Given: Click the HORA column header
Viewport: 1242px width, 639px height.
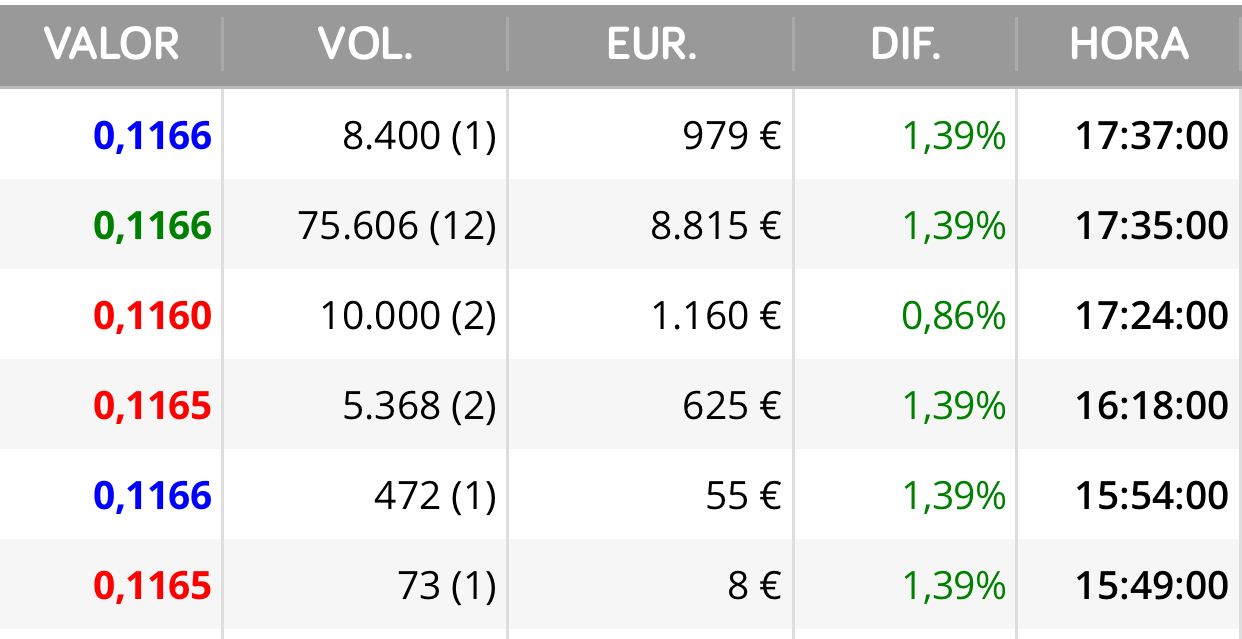Looking at the screenshot, I should 1129,44.
